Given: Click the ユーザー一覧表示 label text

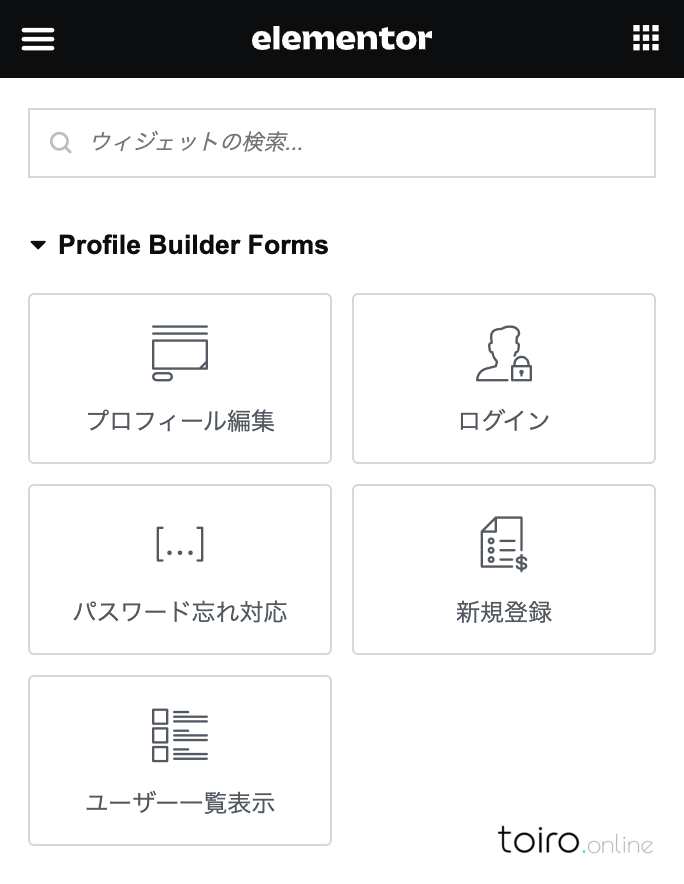Looking at the screenshot, I should click(180, 803).
